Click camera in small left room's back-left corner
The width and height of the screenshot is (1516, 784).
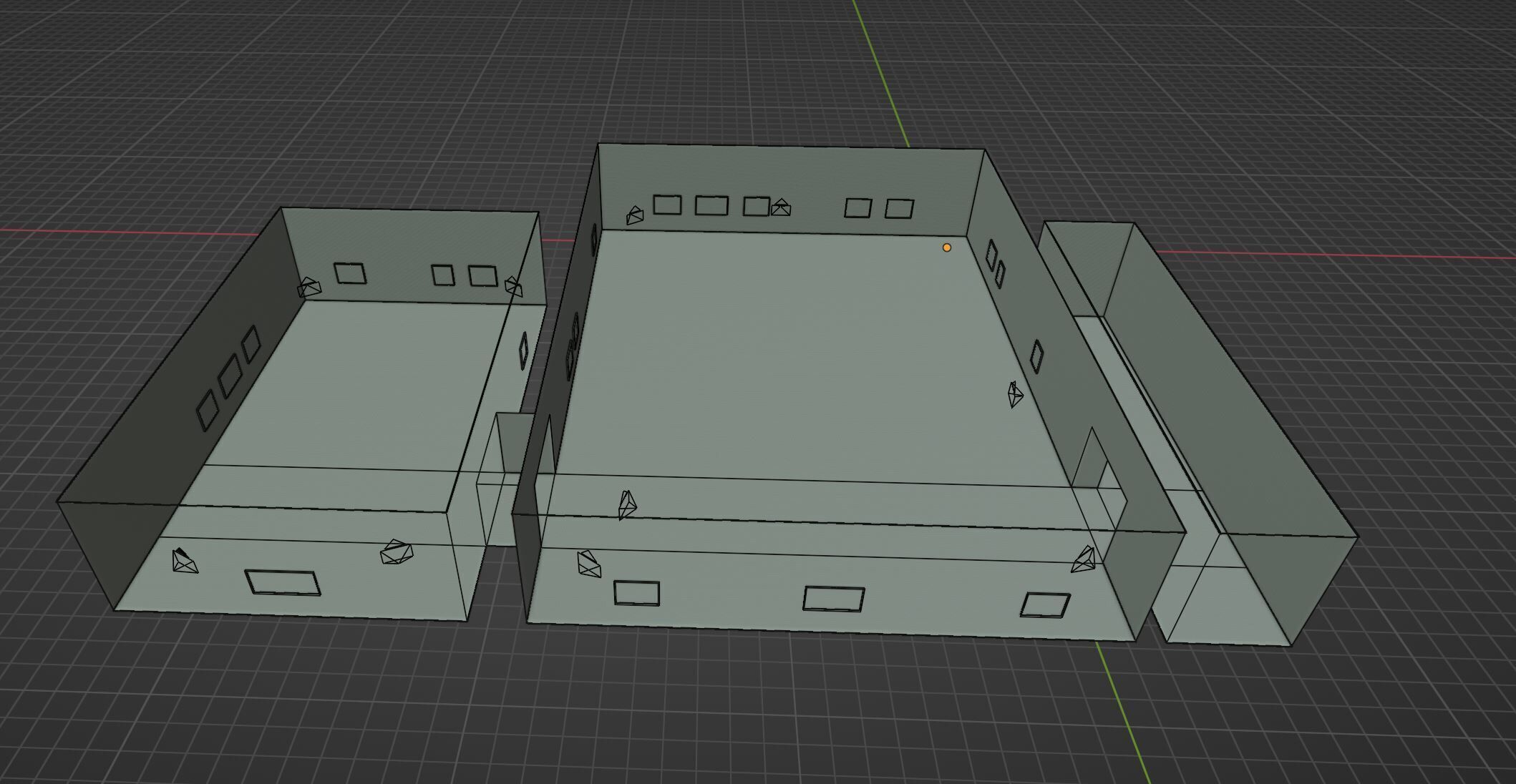[309, 288]
